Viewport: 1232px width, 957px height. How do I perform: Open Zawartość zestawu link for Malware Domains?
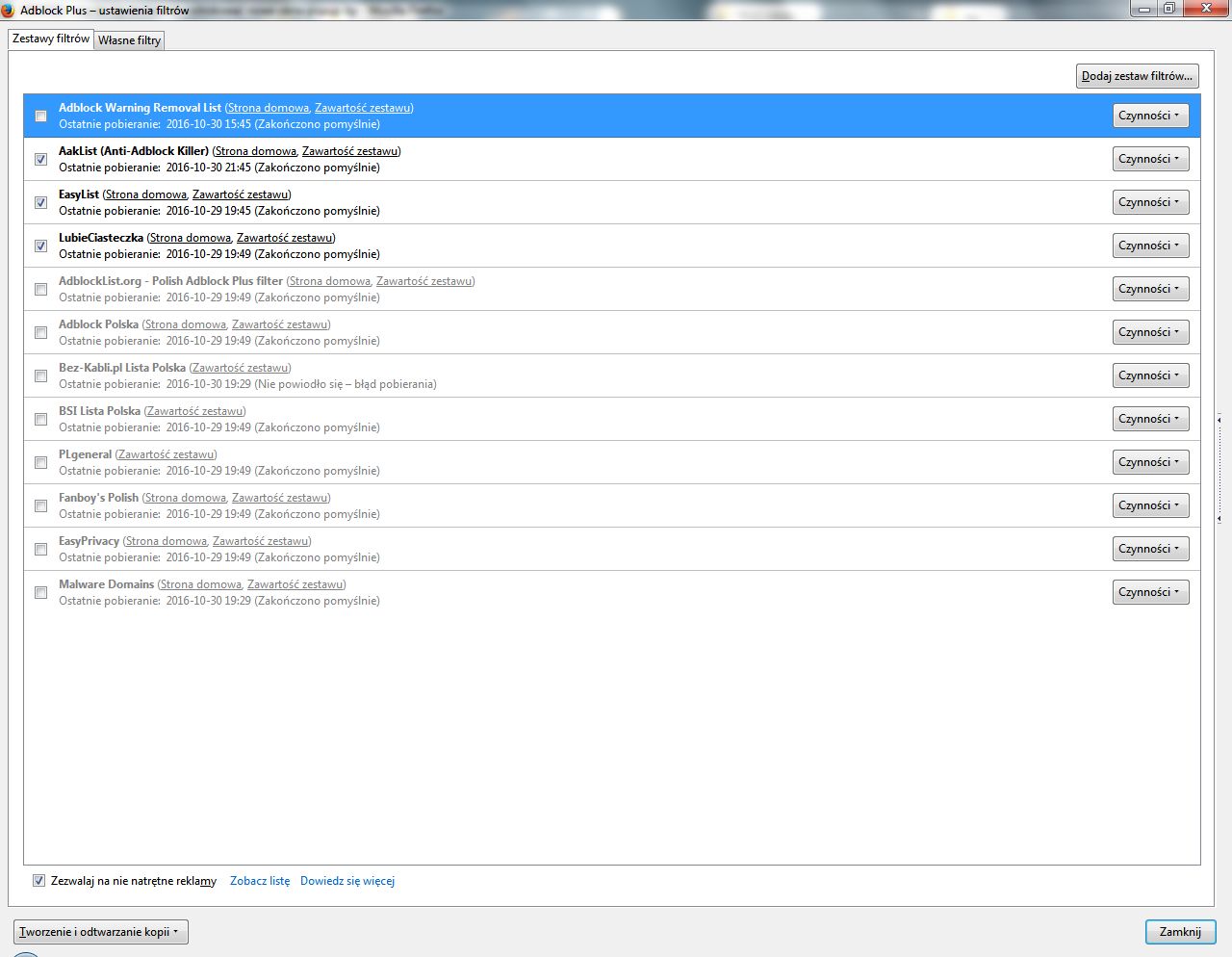point(295,584)
